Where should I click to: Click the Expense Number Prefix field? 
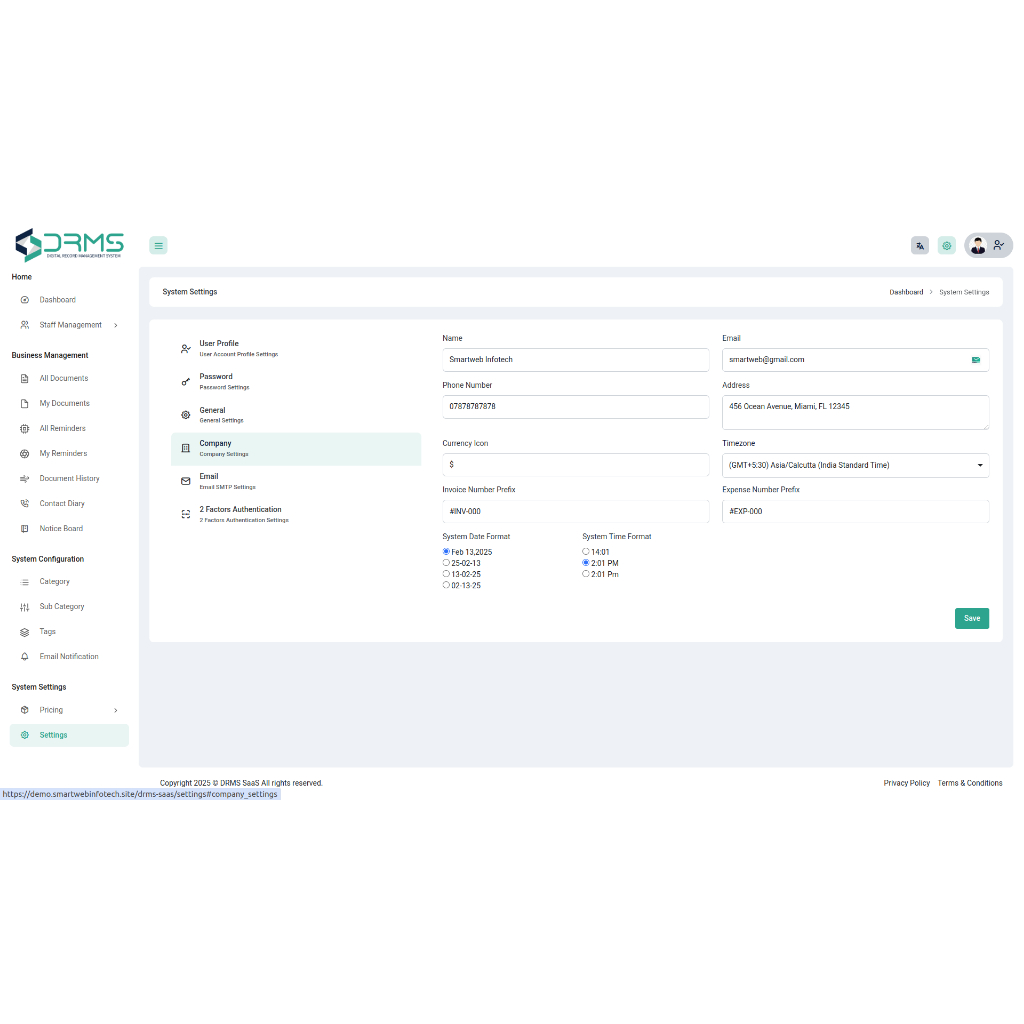(x=856, y=511)
